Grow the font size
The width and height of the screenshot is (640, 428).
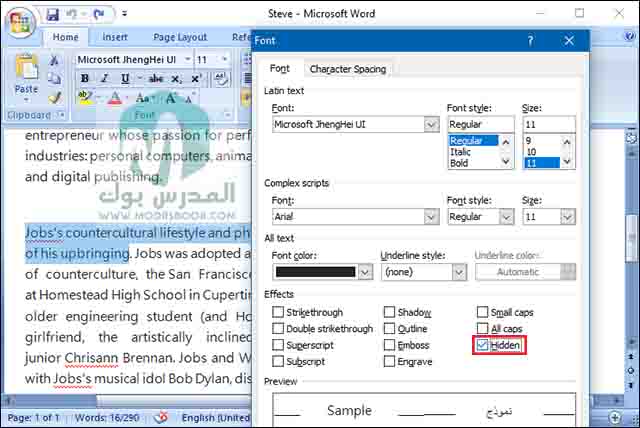pyautogui.click(x=171, y=98)
